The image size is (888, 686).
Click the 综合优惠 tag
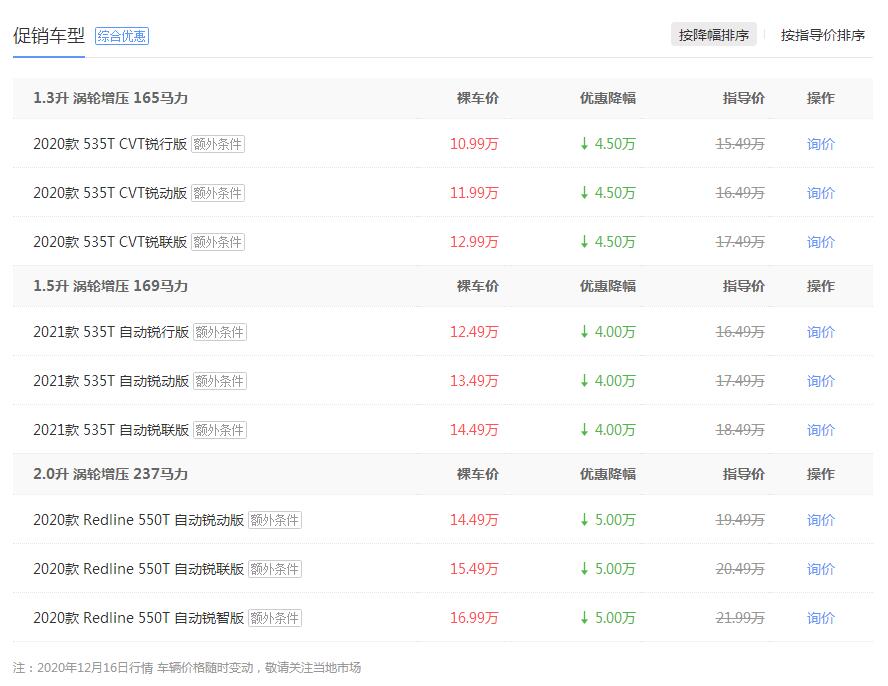(x=122, y=36)
